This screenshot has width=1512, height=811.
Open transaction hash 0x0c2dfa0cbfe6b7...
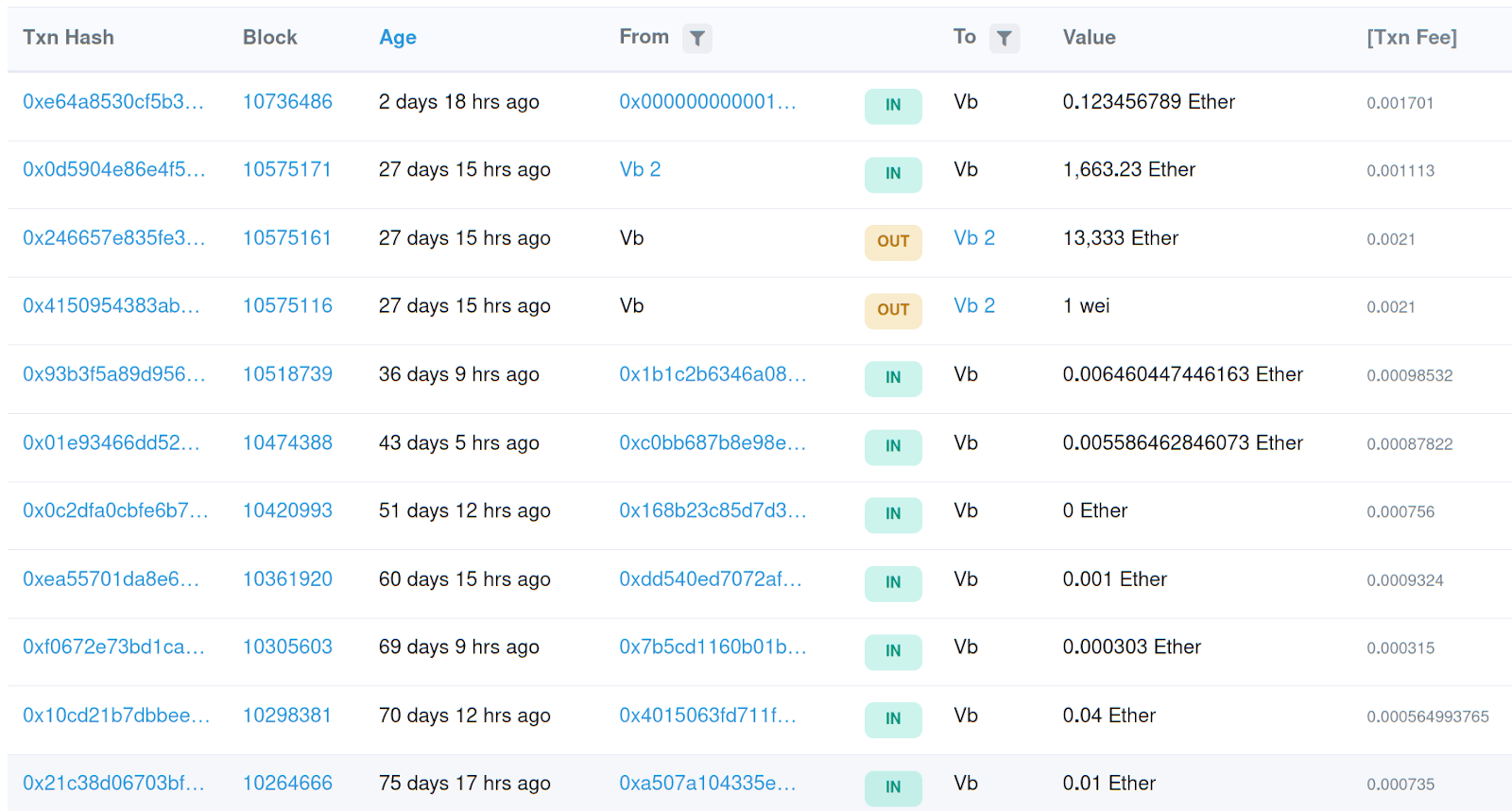point(116,511)
